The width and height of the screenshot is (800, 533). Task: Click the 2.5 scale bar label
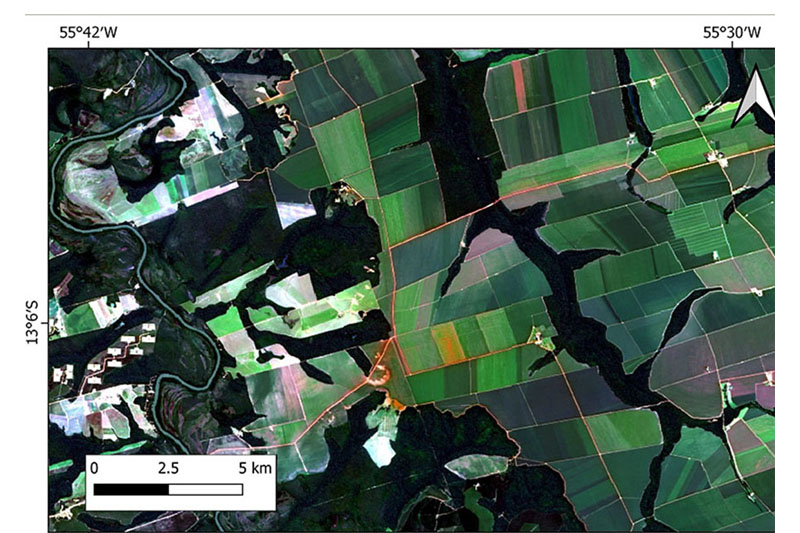pos(168,468)
